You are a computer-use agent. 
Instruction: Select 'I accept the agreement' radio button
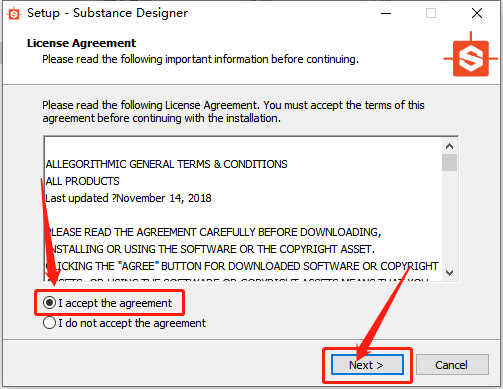pyautogui.click(x=107, y=303)
